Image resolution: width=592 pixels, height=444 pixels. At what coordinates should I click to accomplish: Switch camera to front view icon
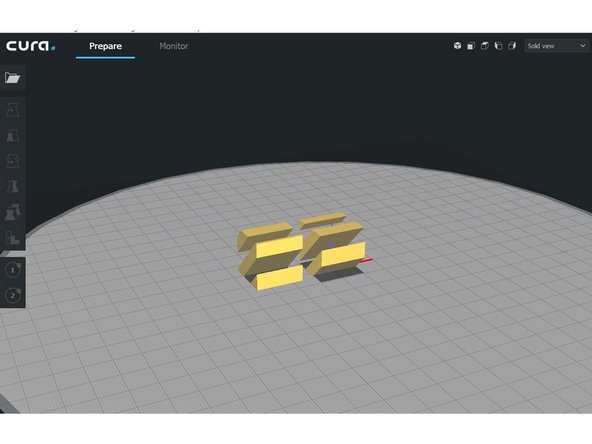pyautogui.click(x=471, y=46)
